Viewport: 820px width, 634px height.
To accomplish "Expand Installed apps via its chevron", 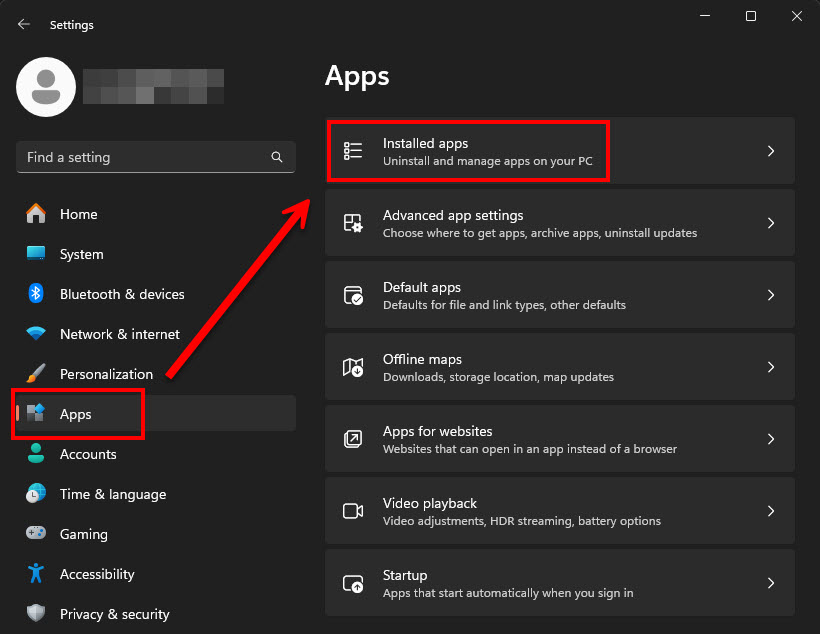I will (x=771, y=151).
